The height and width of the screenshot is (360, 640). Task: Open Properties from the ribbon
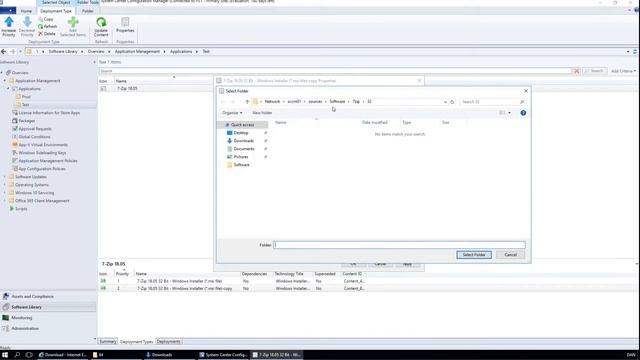[x=125, y=25]
